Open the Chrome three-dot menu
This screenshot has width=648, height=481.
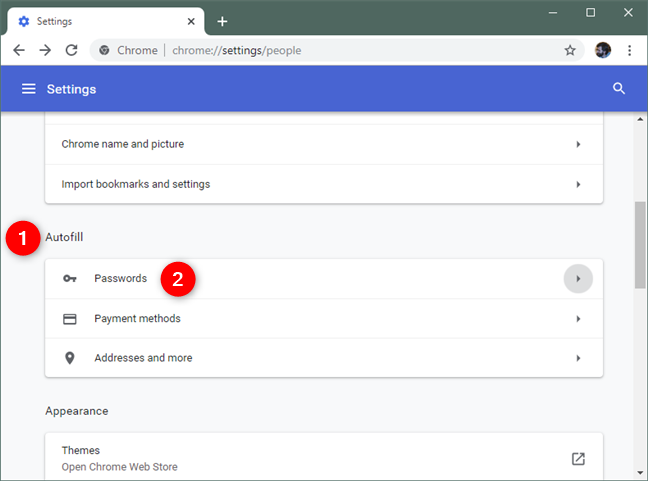click(x=629, y=50)
